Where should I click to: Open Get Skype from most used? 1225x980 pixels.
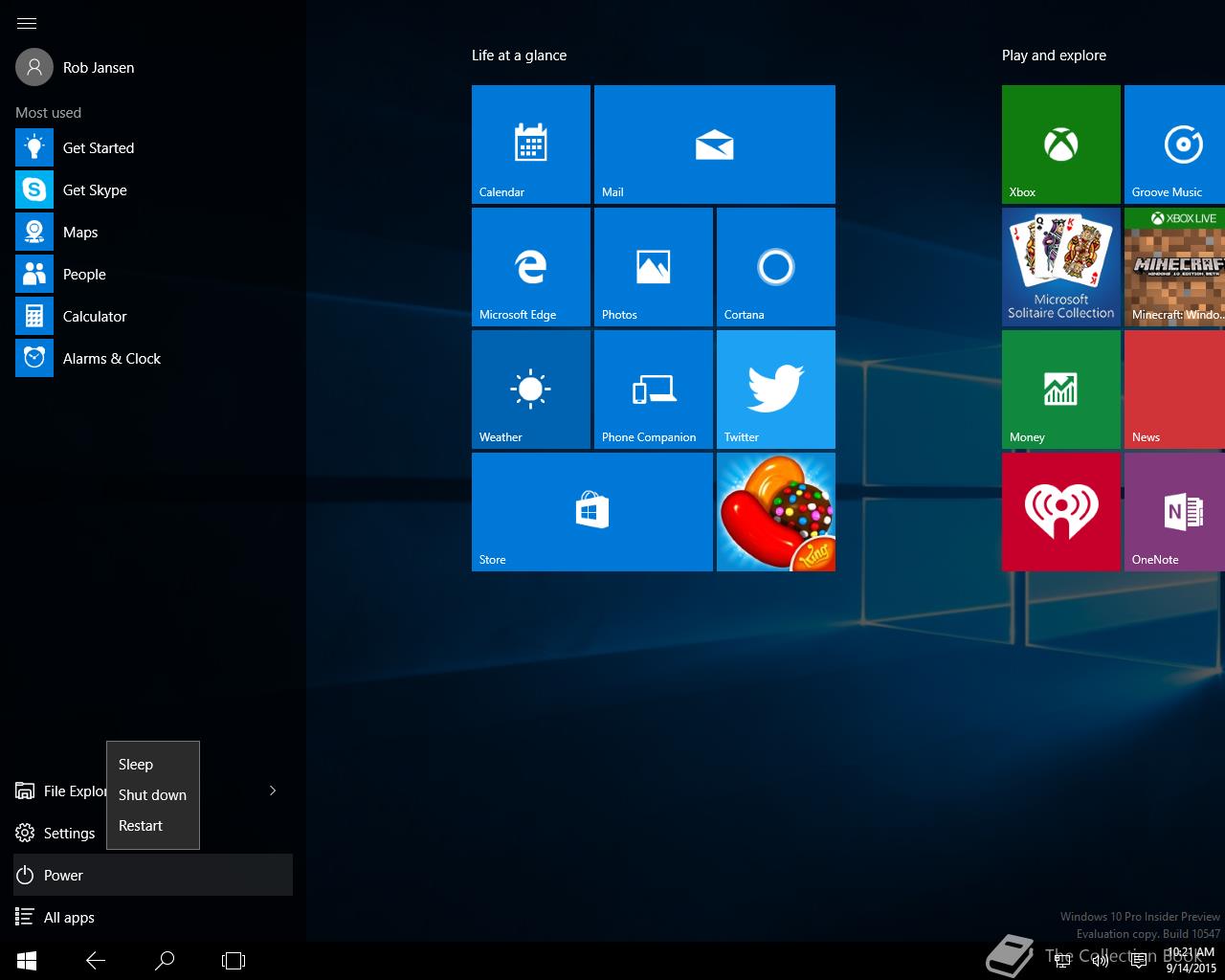point(153,189)
